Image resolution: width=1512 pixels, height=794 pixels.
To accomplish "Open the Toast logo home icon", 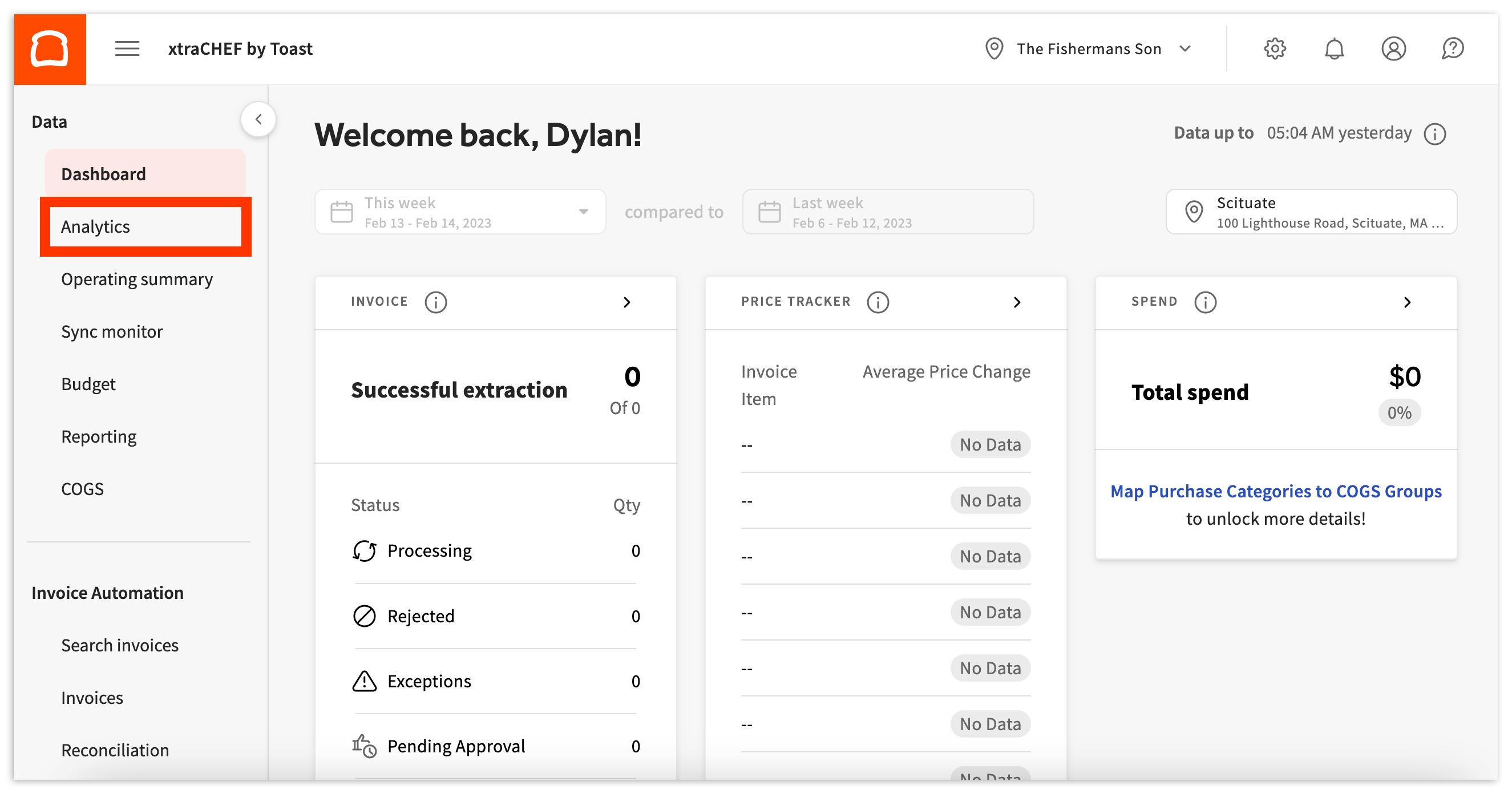I will pyautogui.click(x=49, y=48).
